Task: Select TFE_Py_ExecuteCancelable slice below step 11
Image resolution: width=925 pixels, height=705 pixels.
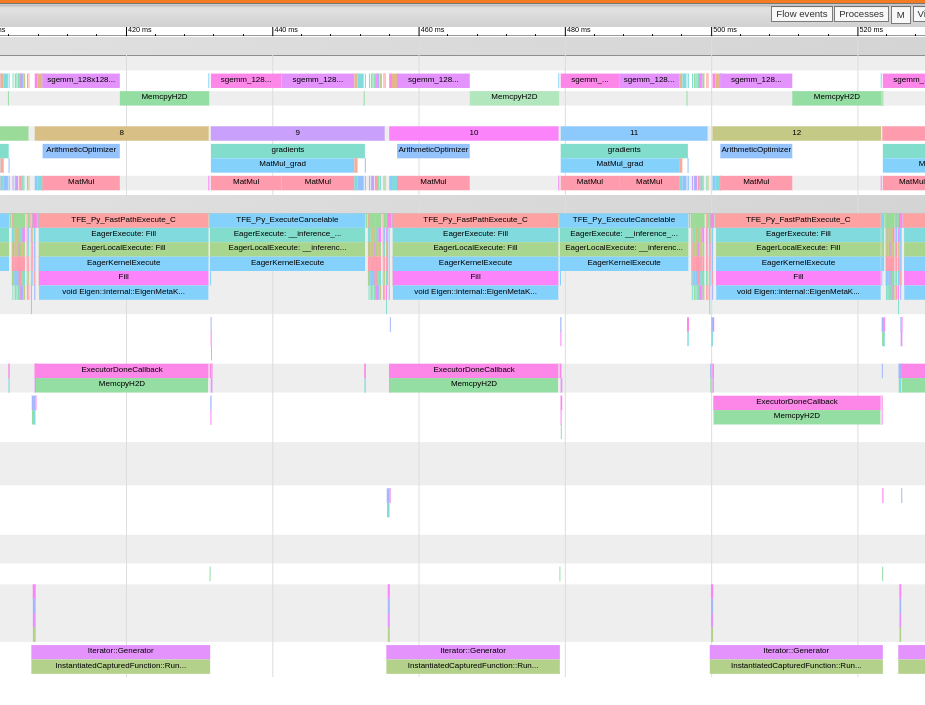Action: point(624,220)
